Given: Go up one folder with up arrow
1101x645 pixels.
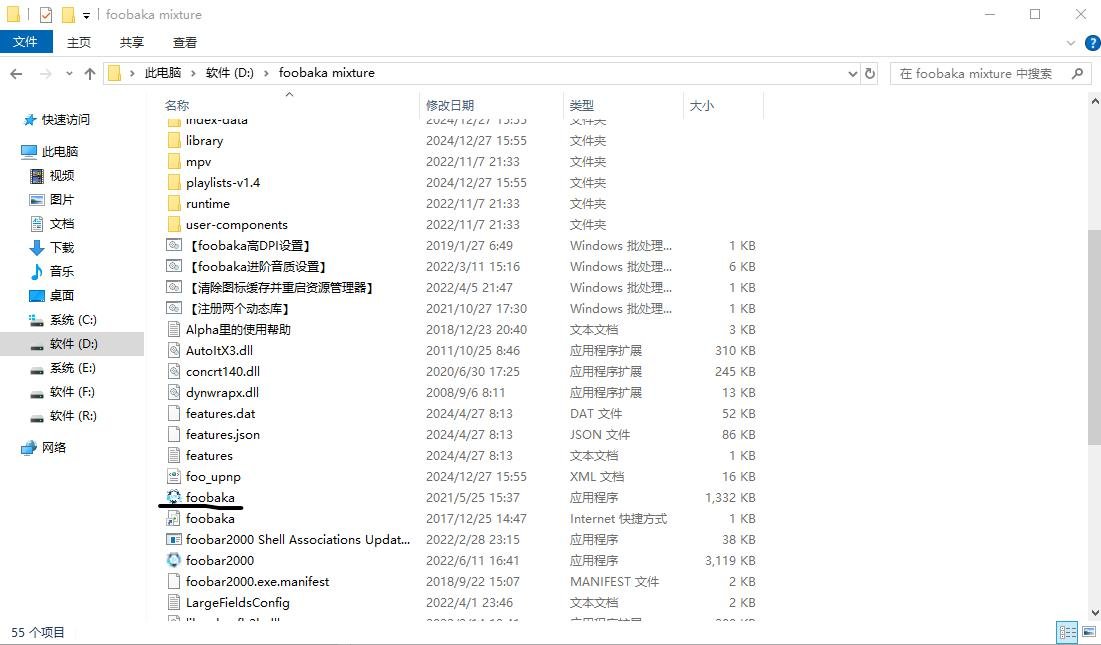Looking at the screenshot, I should [90, 73].
